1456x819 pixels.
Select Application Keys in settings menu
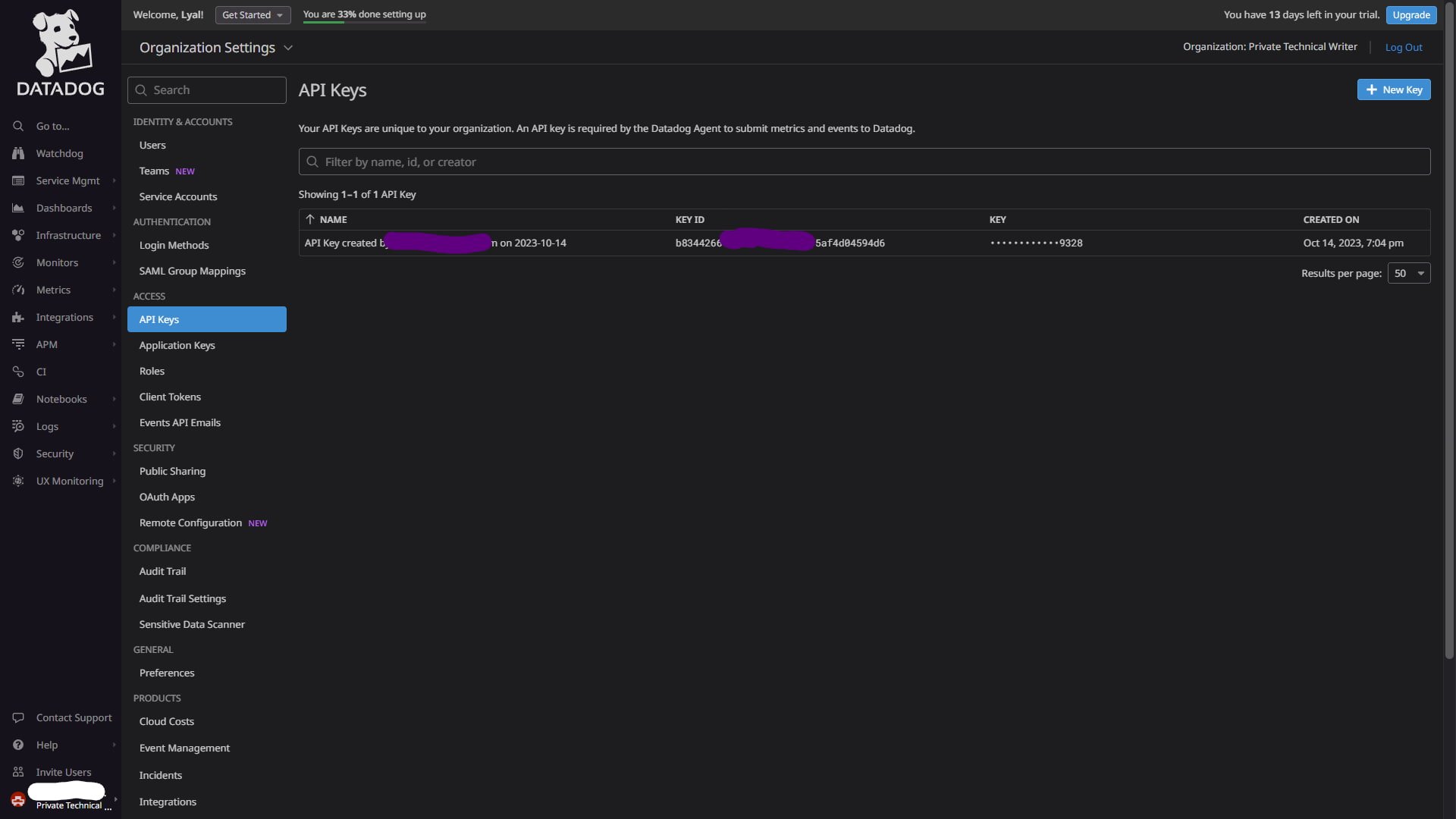pyautogui.click(x=177, y=345)
